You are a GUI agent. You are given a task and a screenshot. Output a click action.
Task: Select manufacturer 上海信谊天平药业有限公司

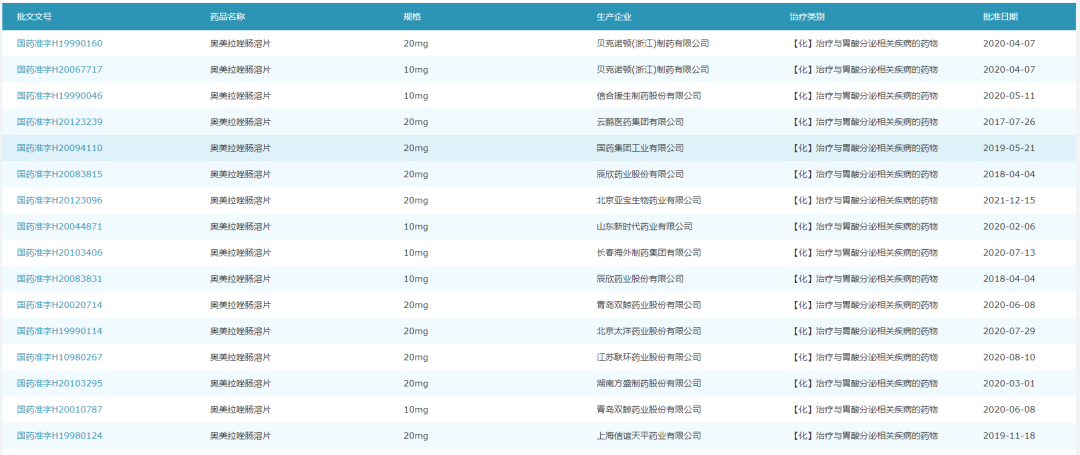pyautogui.click(x=649, y=436)
